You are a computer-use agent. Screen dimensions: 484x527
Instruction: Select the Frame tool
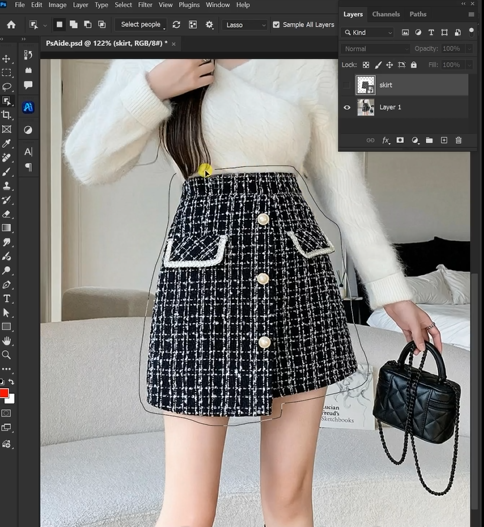pos(6,129)
